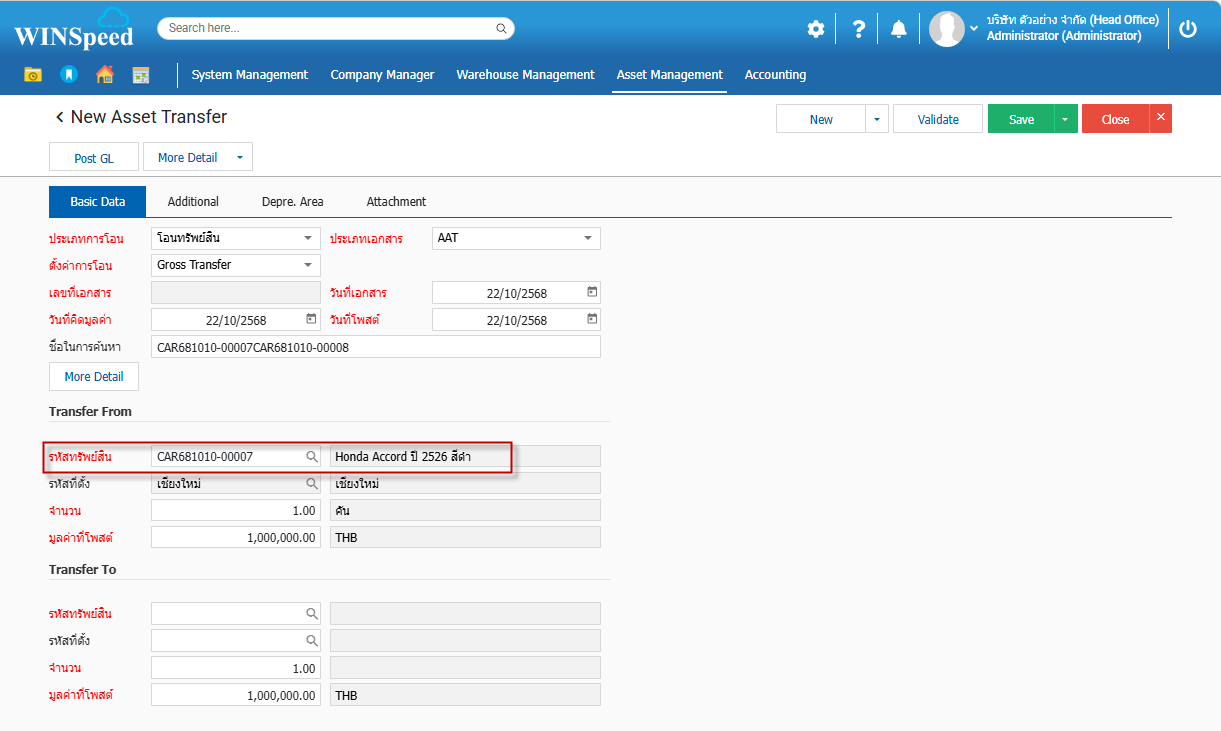
Task: Expand the ประเภทการโอน dropdown
Action: [x=307, y=238]
